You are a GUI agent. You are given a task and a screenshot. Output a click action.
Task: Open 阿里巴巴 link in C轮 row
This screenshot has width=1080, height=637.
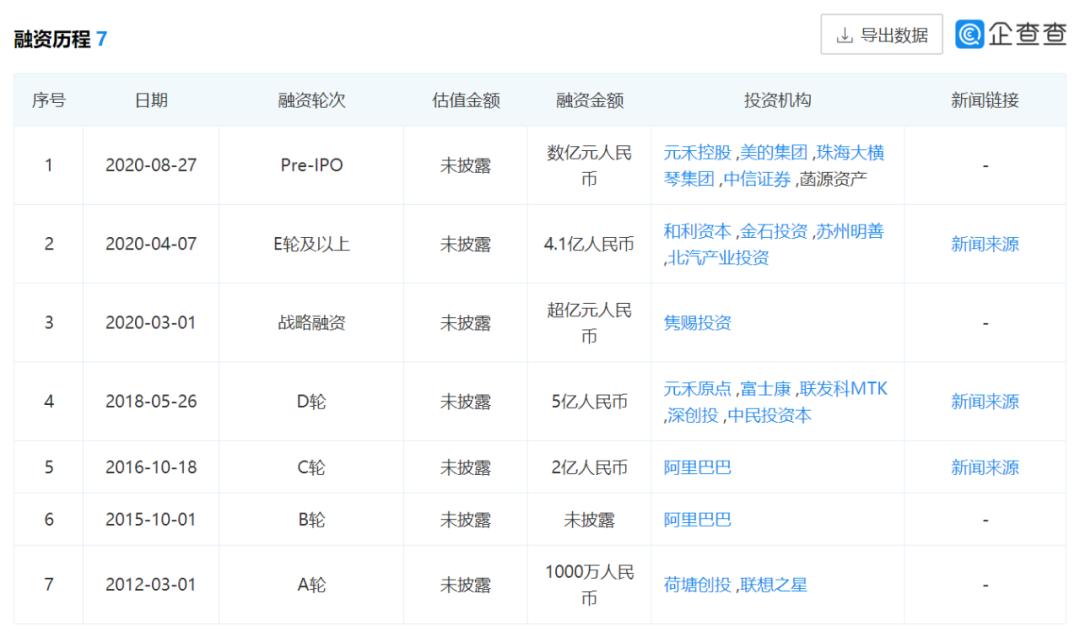pyautogui.click(x=697, y=467)
